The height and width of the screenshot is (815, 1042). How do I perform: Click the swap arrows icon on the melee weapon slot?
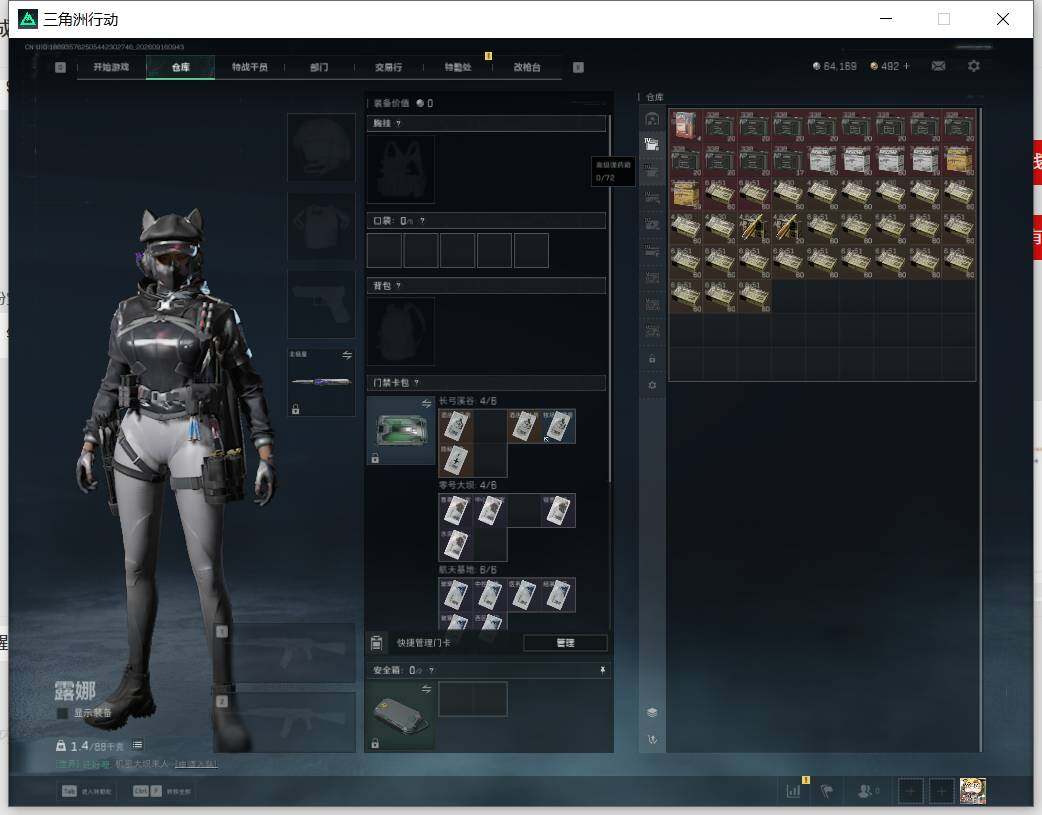(347, 355)
